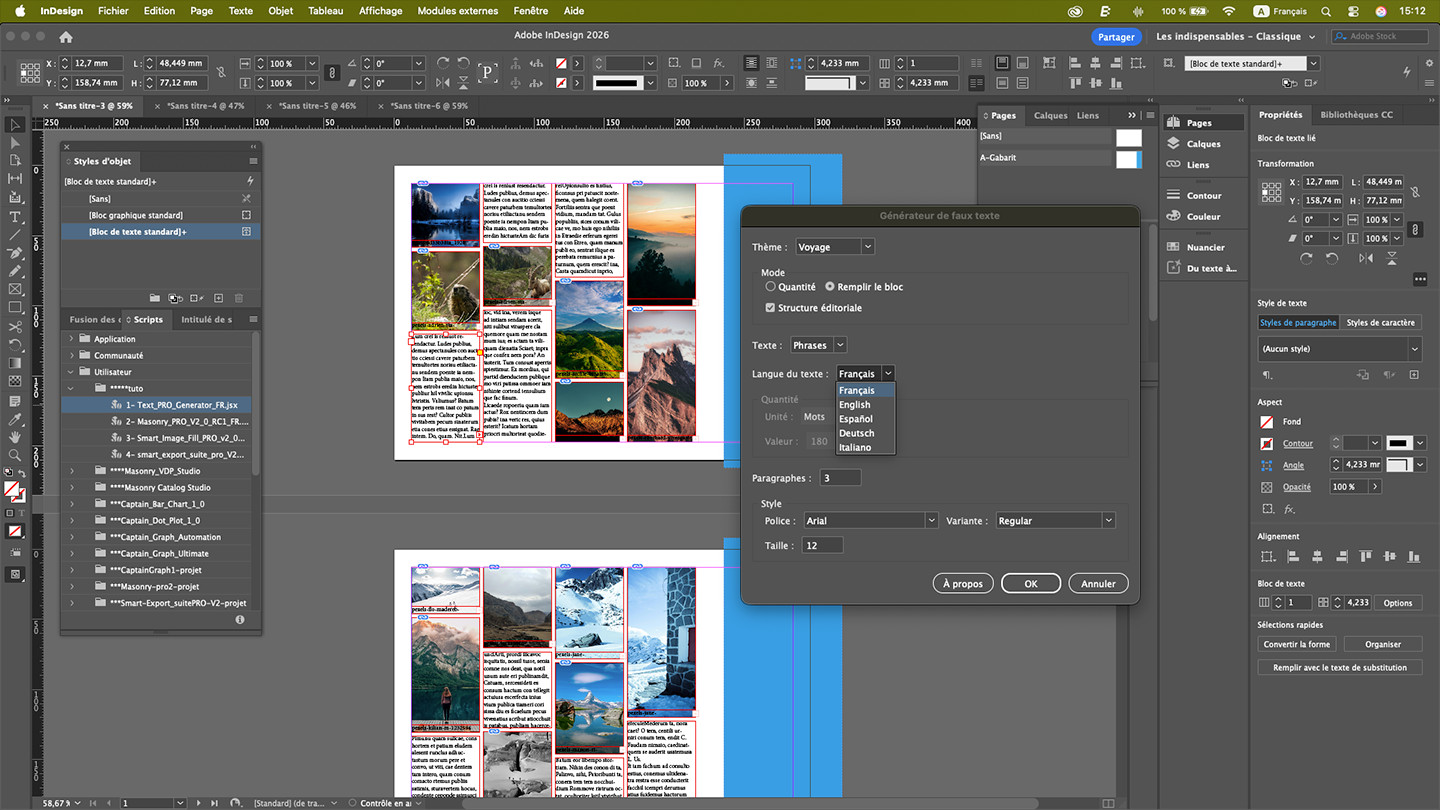This screenshot has width=1440, height=810.
Task: Click the Fond fill color swatch in Aspect
Action: [x=1267, y=422]
